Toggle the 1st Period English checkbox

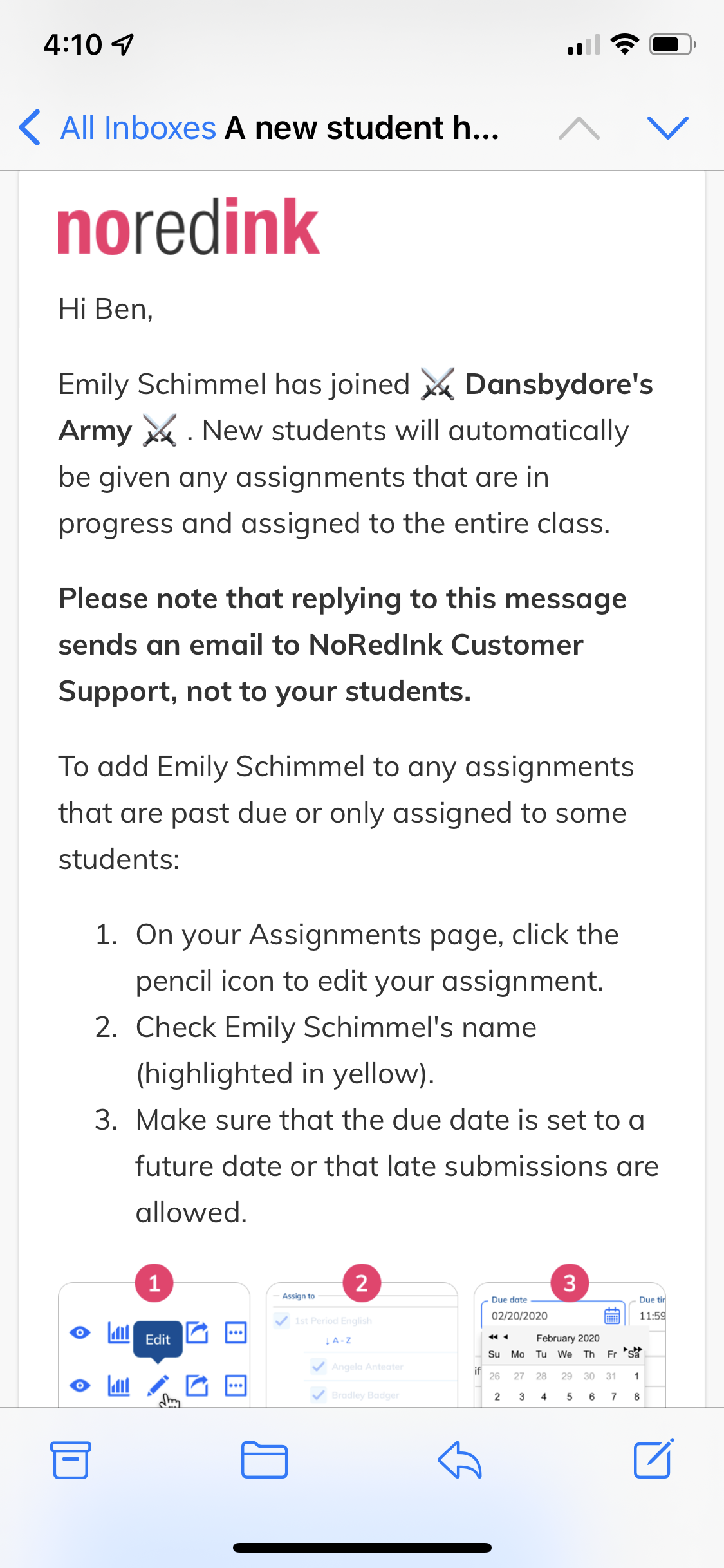point(281,1320)
